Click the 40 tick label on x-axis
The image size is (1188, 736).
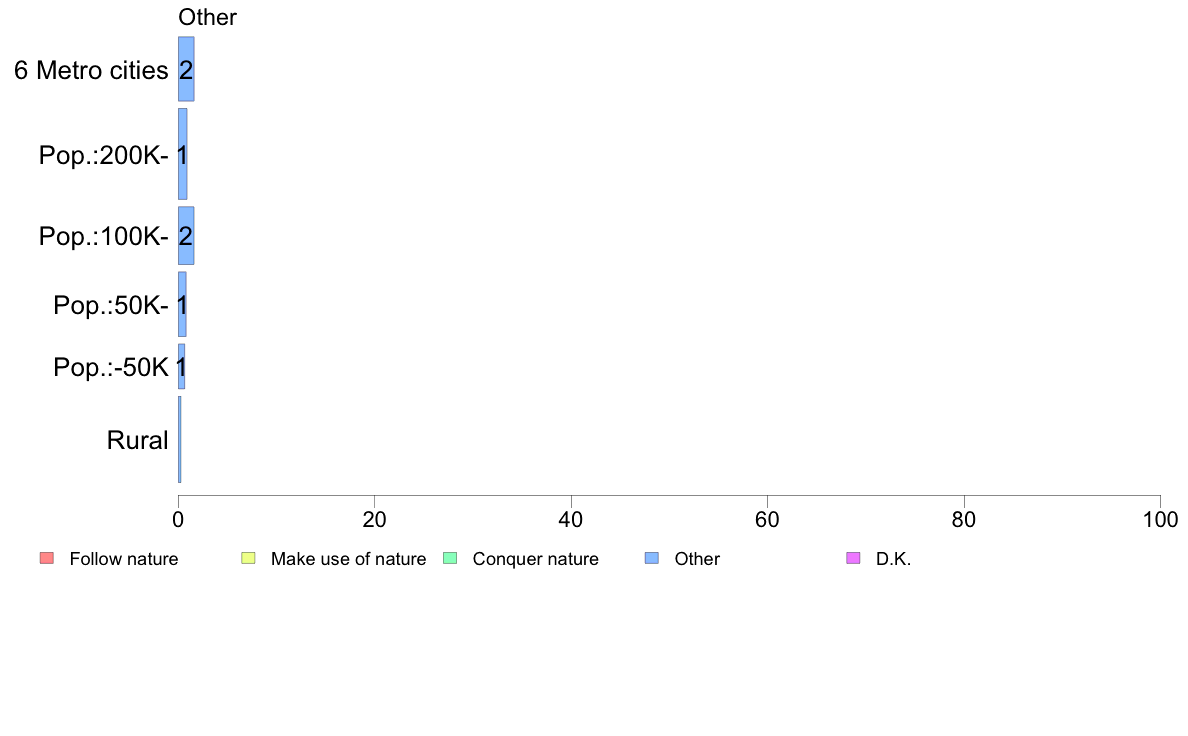[x=571, y=519]
